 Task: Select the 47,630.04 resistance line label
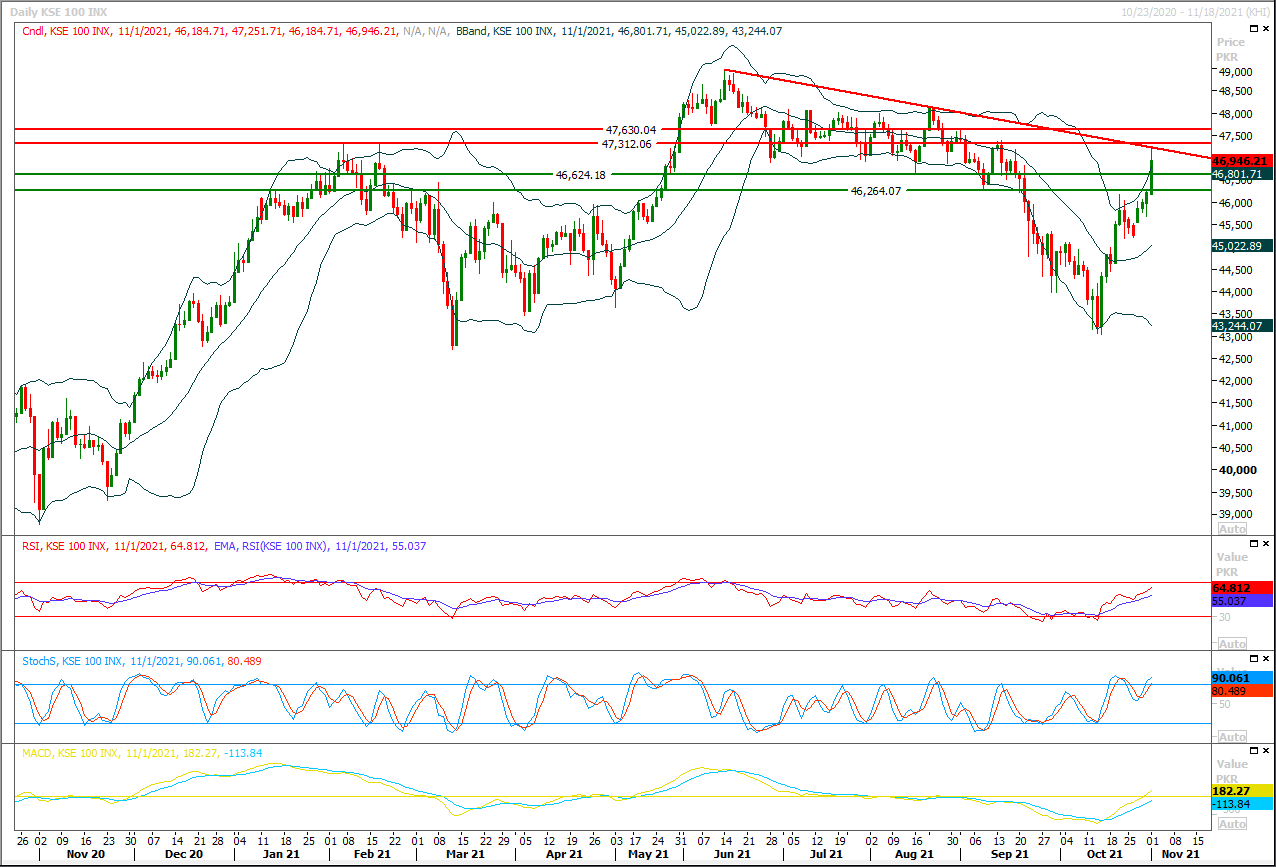click(631, 129)
